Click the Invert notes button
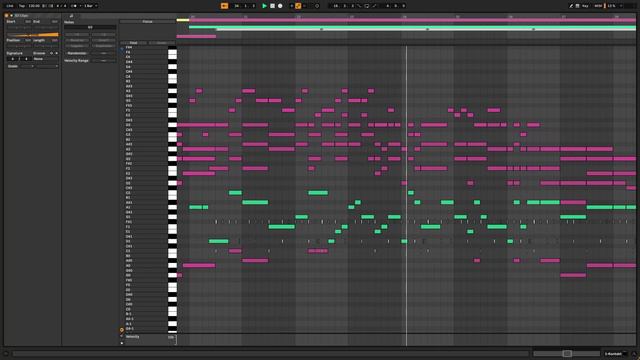 coord(103,40)
